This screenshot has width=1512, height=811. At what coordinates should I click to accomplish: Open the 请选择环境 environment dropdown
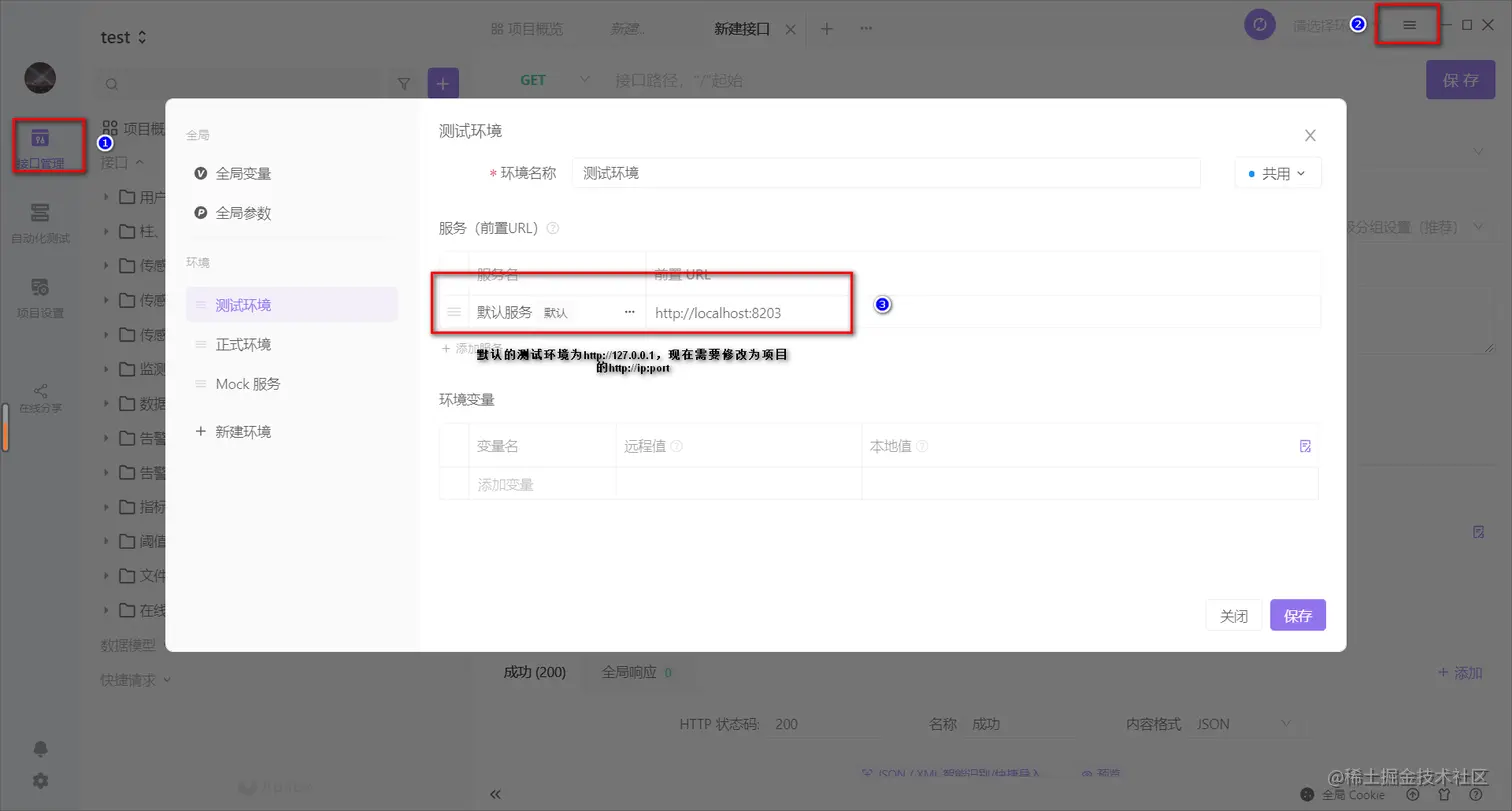1334,25
